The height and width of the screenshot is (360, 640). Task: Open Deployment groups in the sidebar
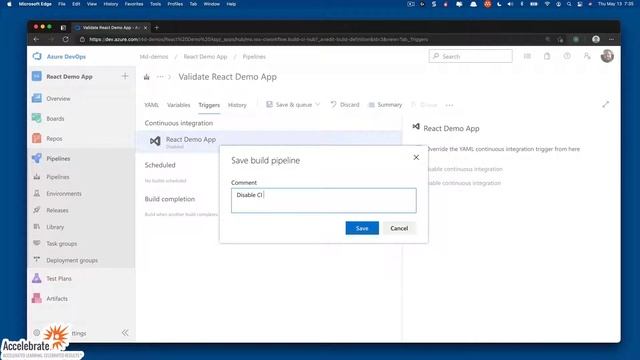point(72,260)
